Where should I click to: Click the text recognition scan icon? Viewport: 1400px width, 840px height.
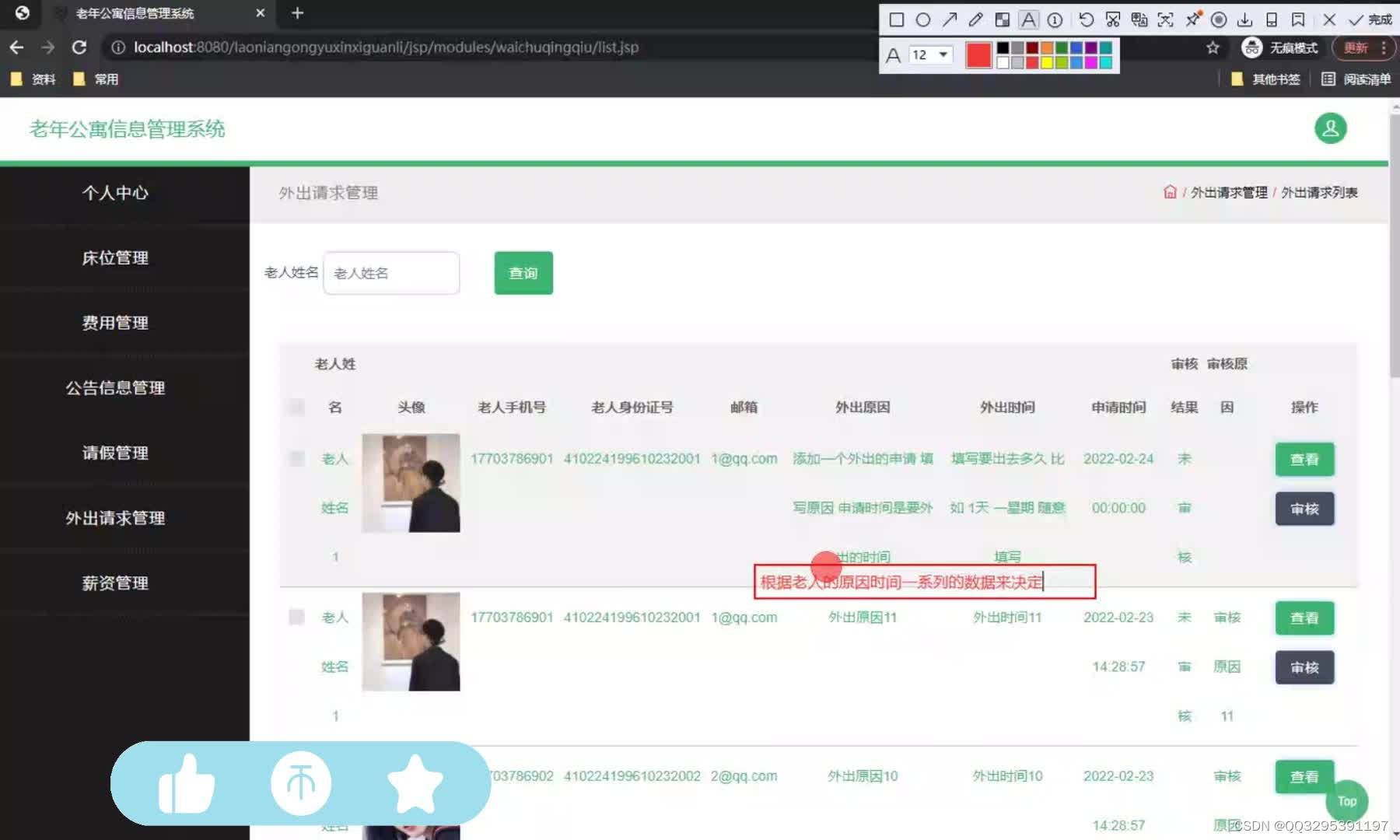(1165, 19)
